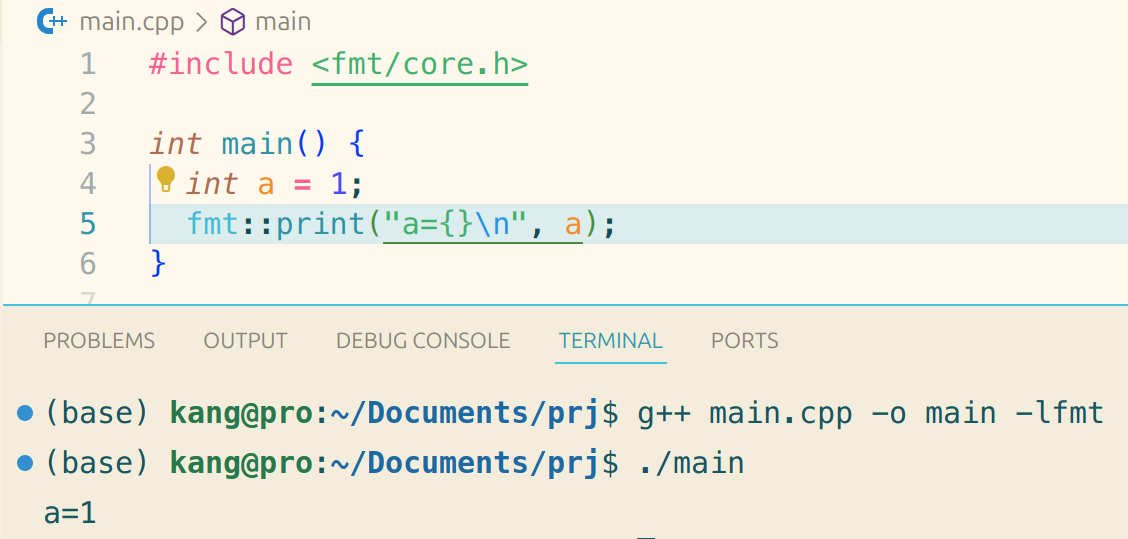Screen dimensions: 1128x539
Task: Click the './main' terminal command
Action: coord(691,463)
